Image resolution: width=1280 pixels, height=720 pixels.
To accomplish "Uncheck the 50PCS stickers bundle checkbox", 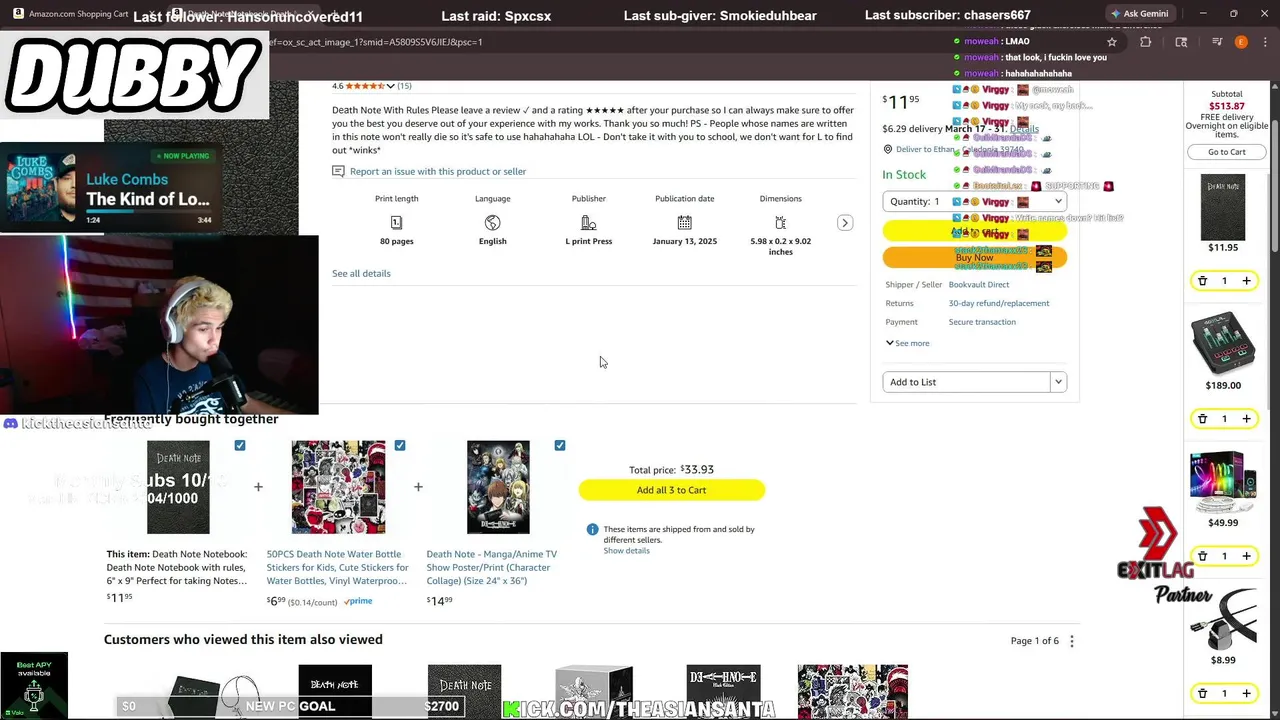I will pyautogui.click(x=400, y=445).
